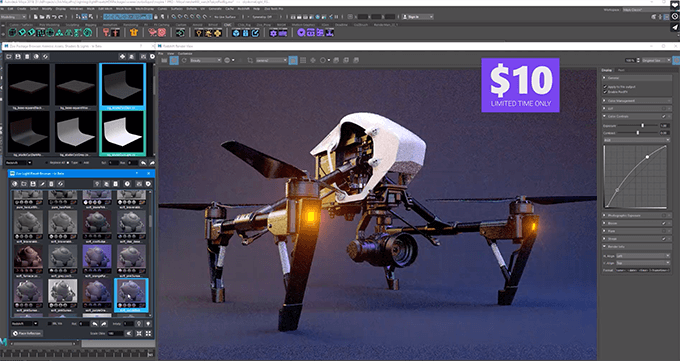Click redo arrow icon in Light Preset Browser
The width and height of the screenshot is (680, 361).
tap(104, 324)
